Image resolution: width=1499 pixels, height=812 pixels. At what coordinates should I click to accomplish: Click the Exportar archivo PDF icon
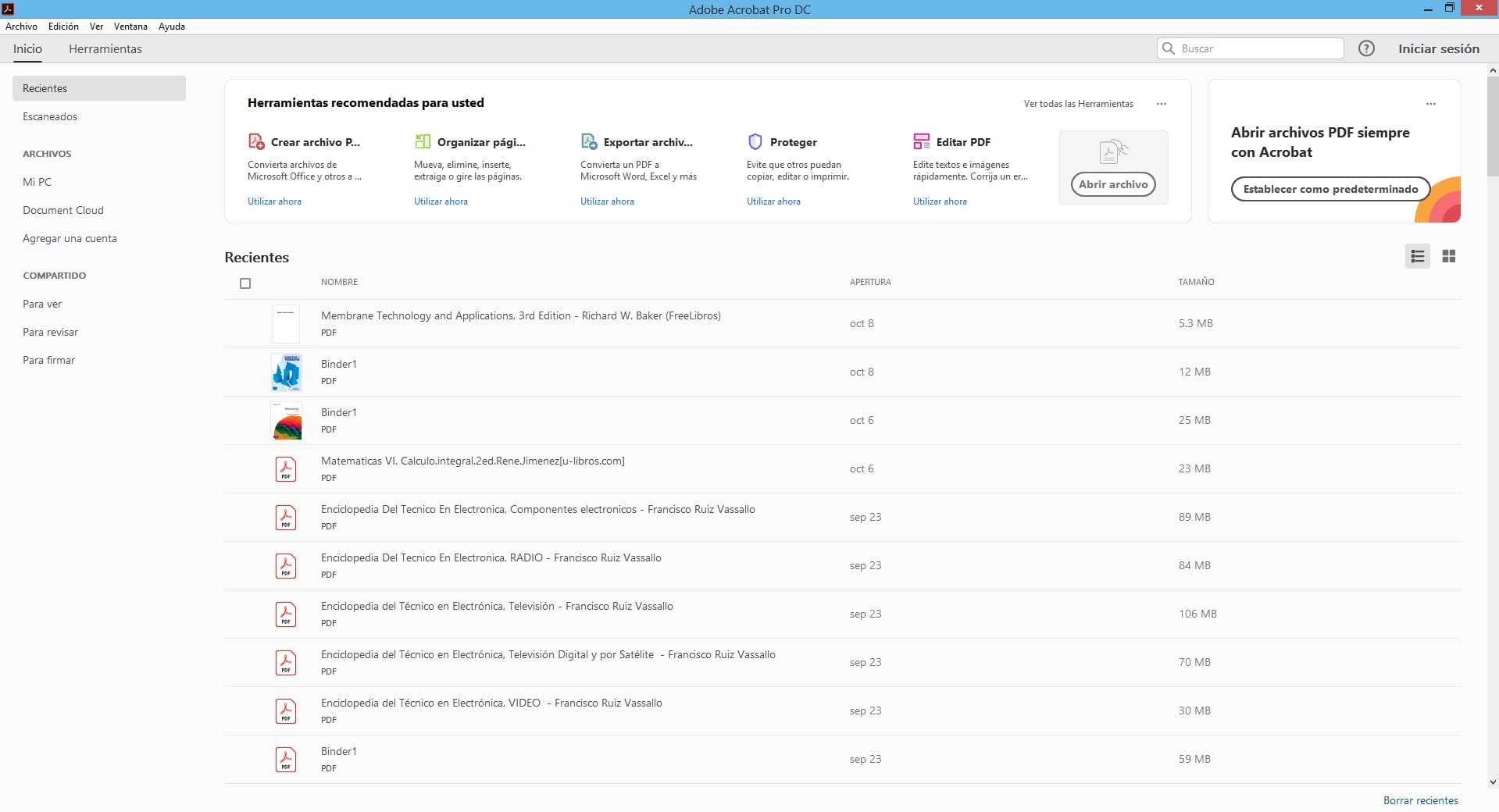tap(589, 141)
